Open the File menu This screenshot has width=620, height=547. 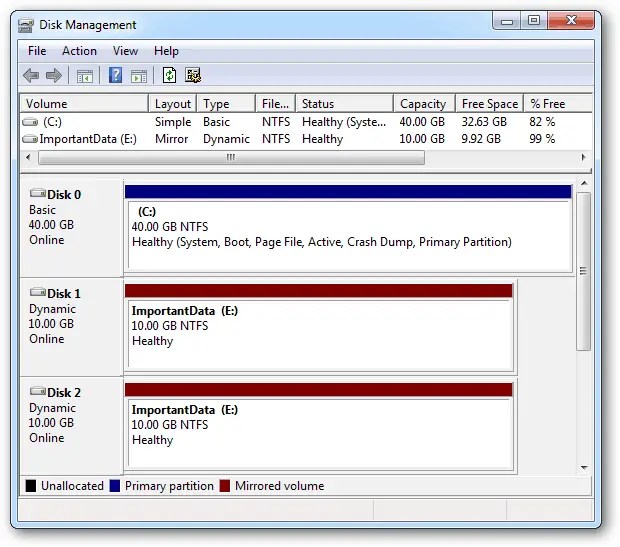[x=37, y=51]
